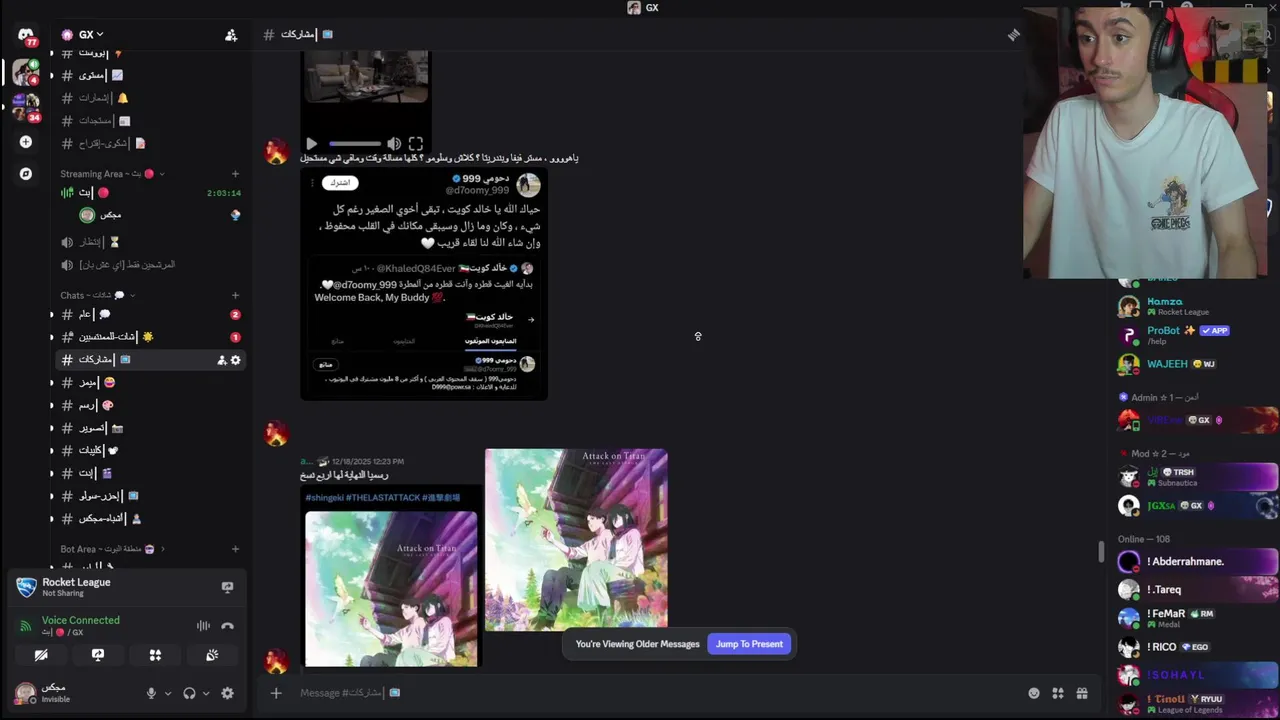Toggle camera on in voice panel
Screen dimensions: 1280x720
click(41, 655)
